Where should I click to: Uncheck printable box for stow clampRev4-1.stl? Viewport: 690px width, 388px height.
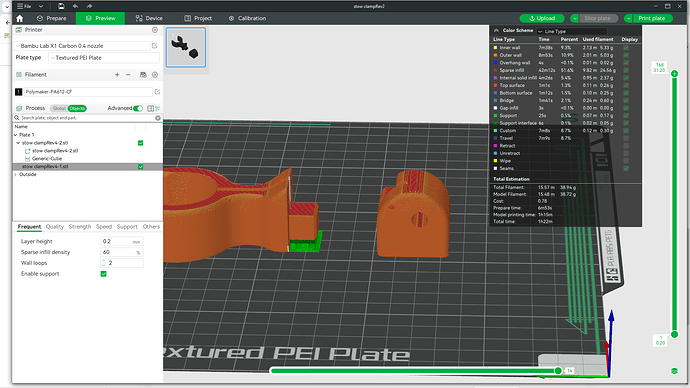pyautogui.click(x=140, y=167)
